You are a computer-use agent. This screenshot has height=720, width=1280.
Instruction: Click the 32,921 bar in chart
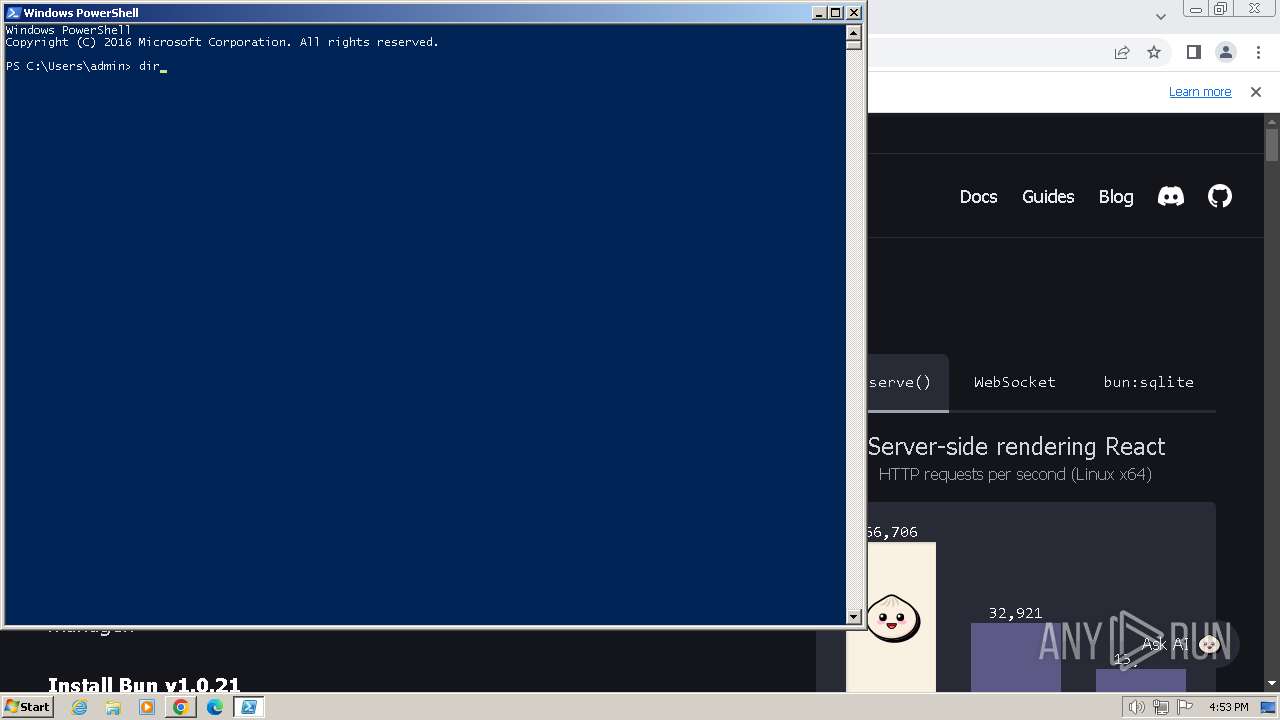(1015, 658)
